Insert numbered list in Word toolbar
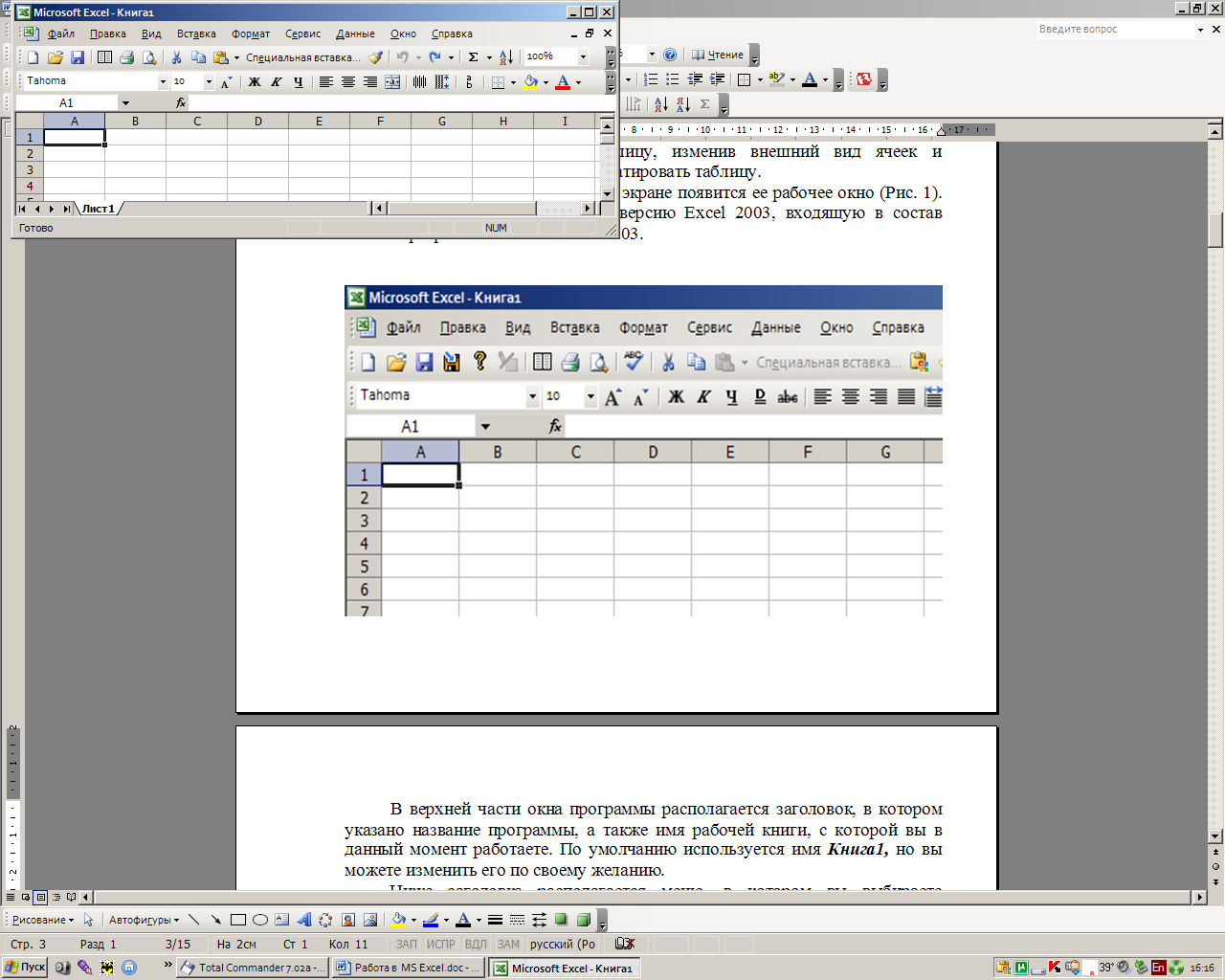Screen dimensions: 1225x980 651,79
